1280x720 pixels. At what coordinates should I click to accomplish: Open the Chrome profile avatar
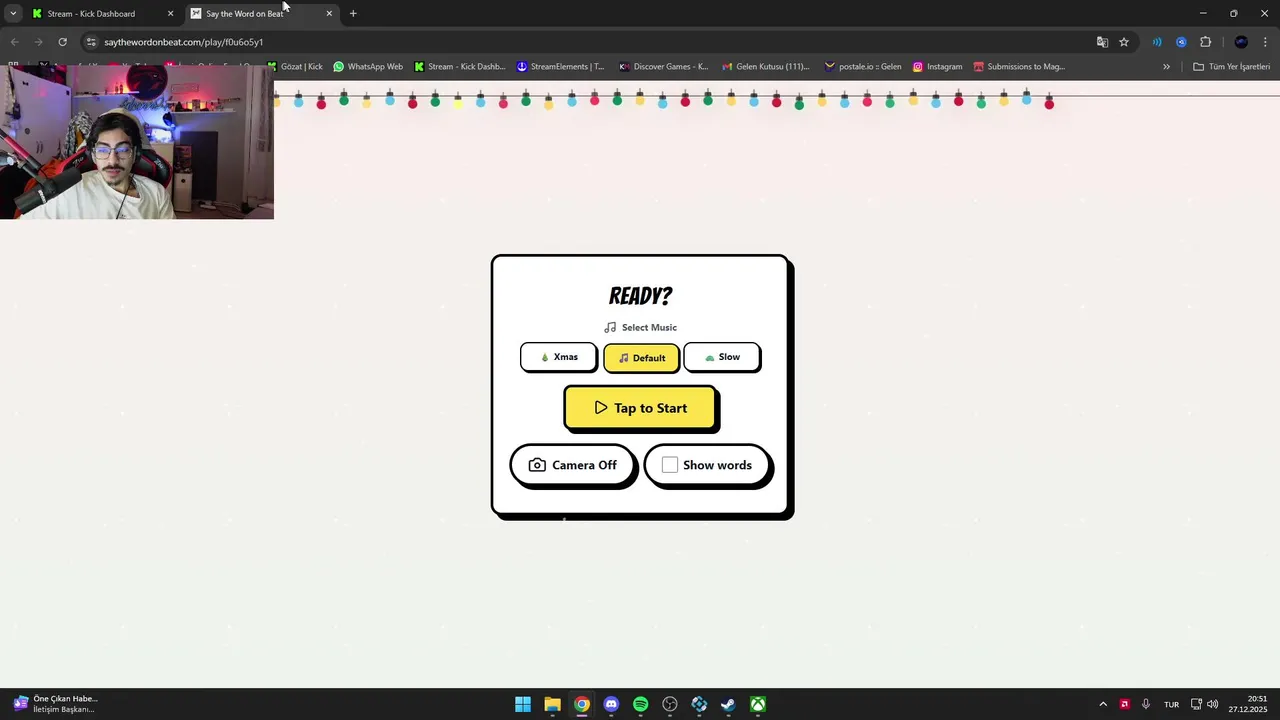(x=1241, y=42)
